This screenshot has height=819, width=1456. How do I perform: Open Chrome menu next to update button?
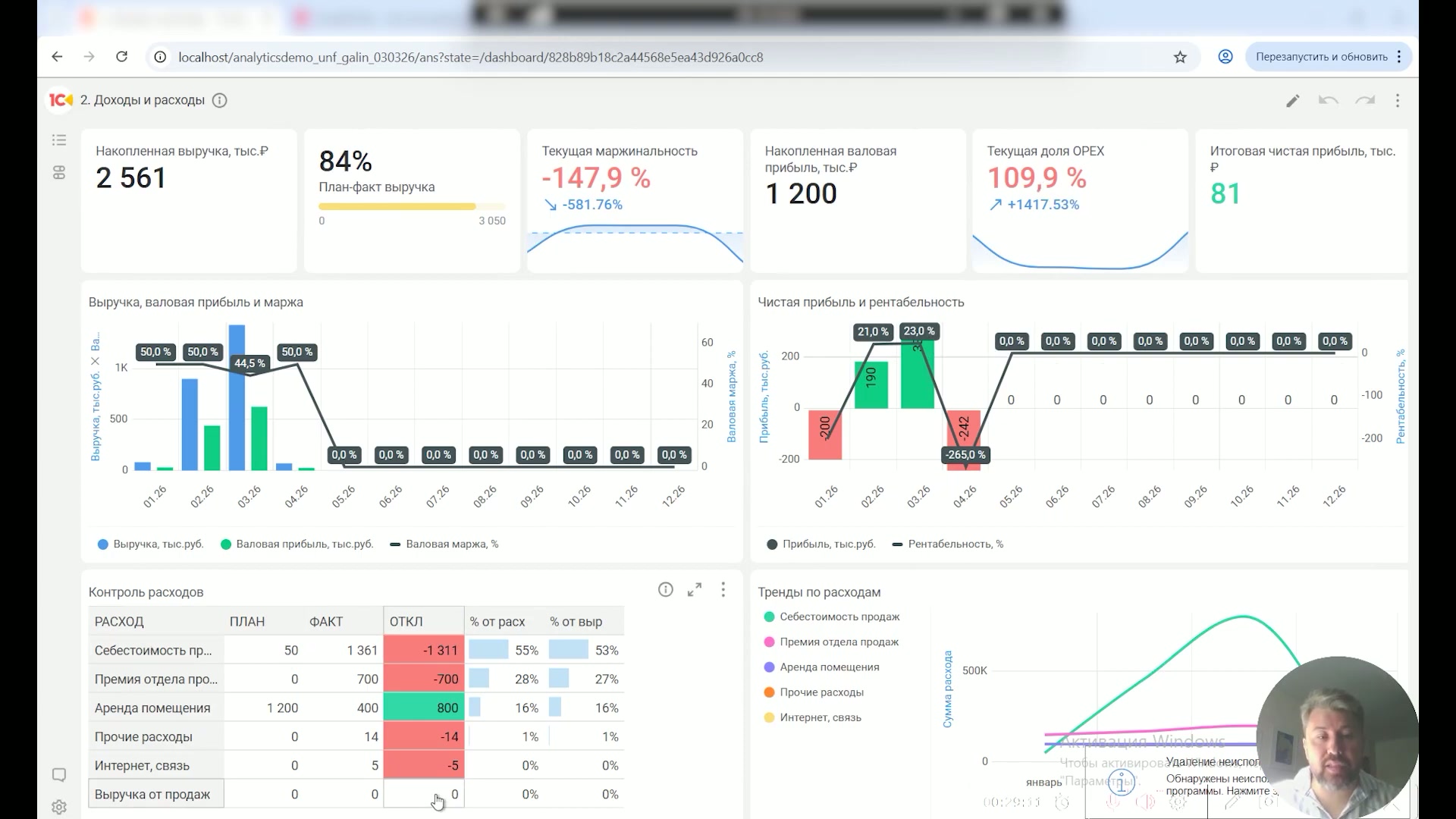coord(1399,57)
